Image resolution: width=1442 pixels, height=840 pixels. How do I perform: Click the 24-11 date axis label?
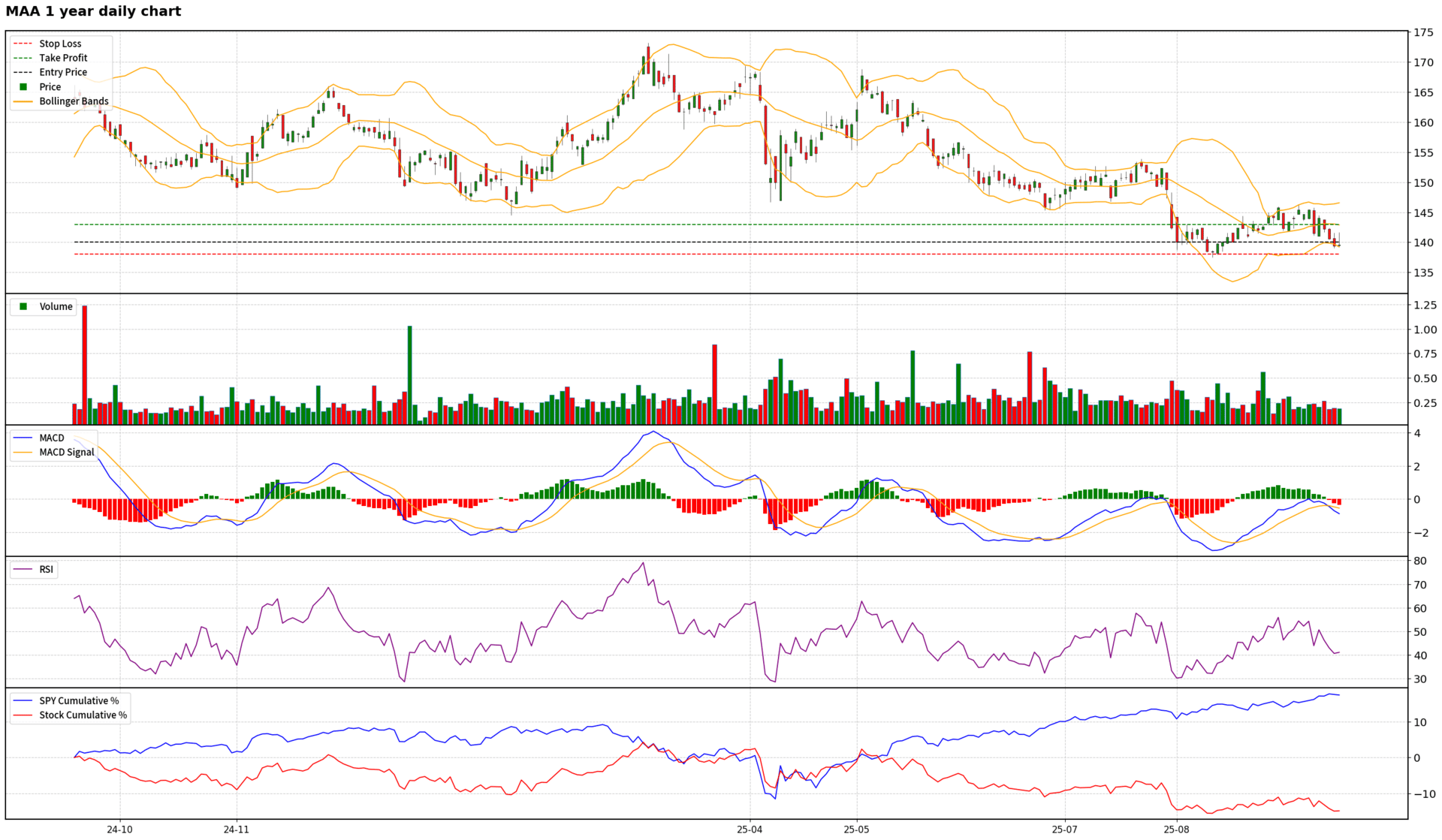(x=236, y=829)
